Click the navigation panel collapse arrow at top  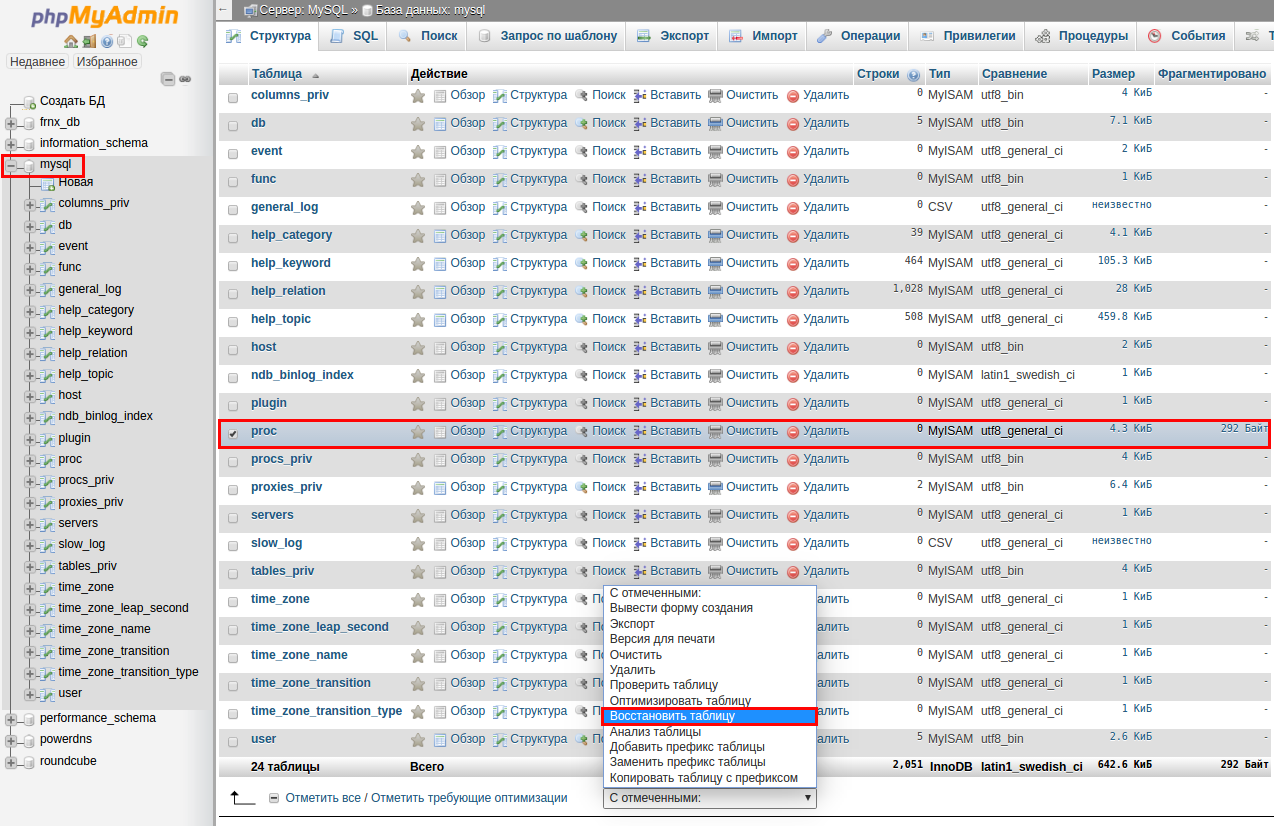pyautogui.click(x=223, y=9)
